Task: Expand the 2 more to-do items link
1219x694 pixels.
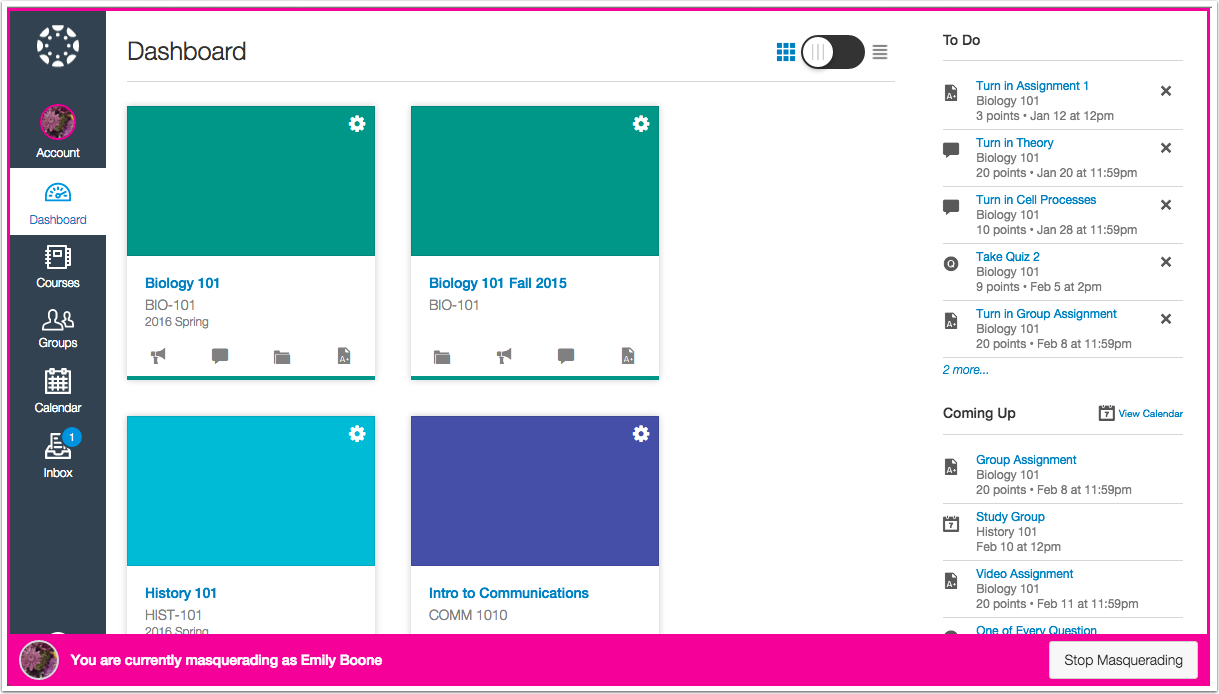Action: coord(965,370)
